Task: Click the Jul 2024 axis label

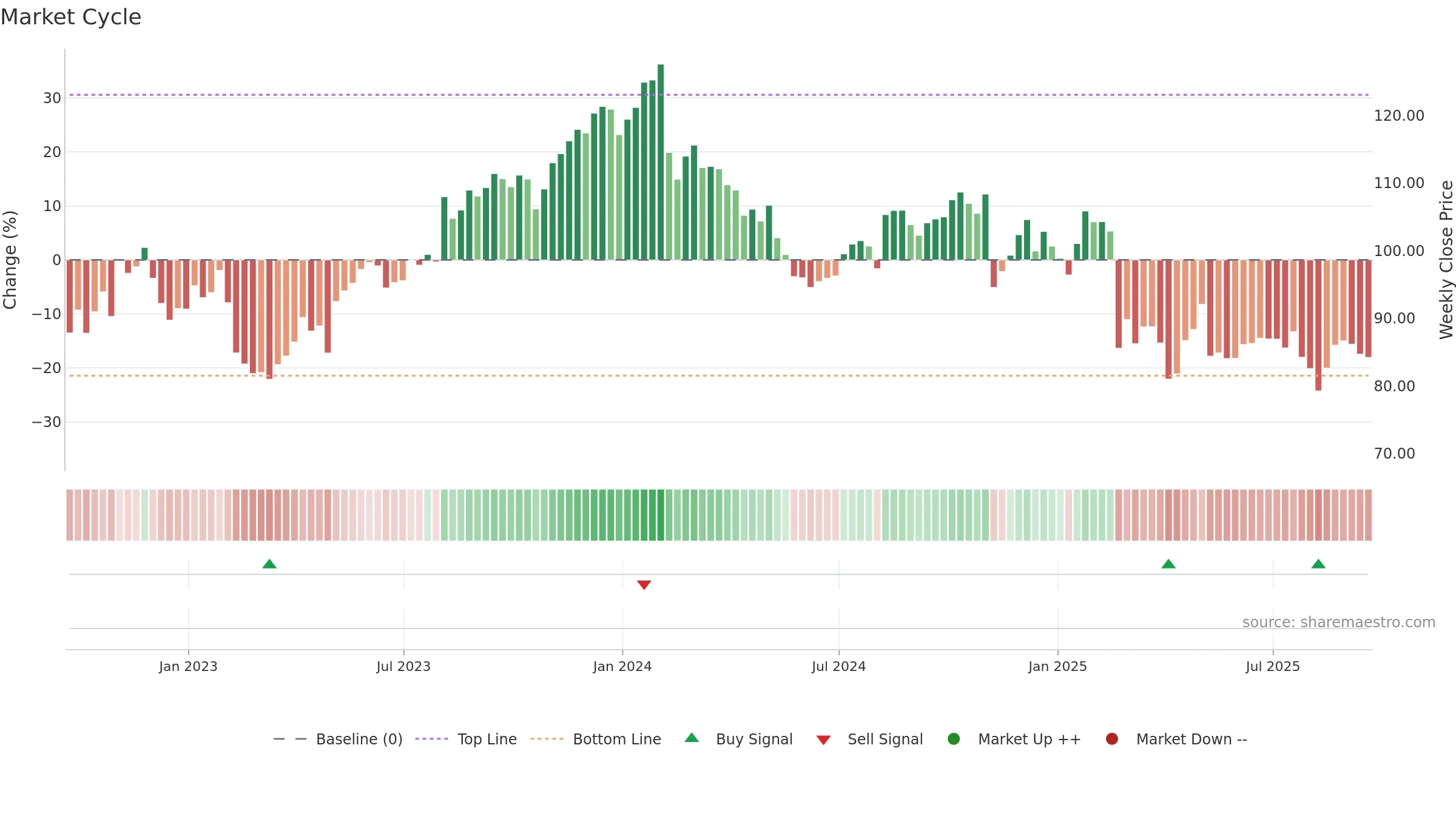Action: (x=839, y=666)
